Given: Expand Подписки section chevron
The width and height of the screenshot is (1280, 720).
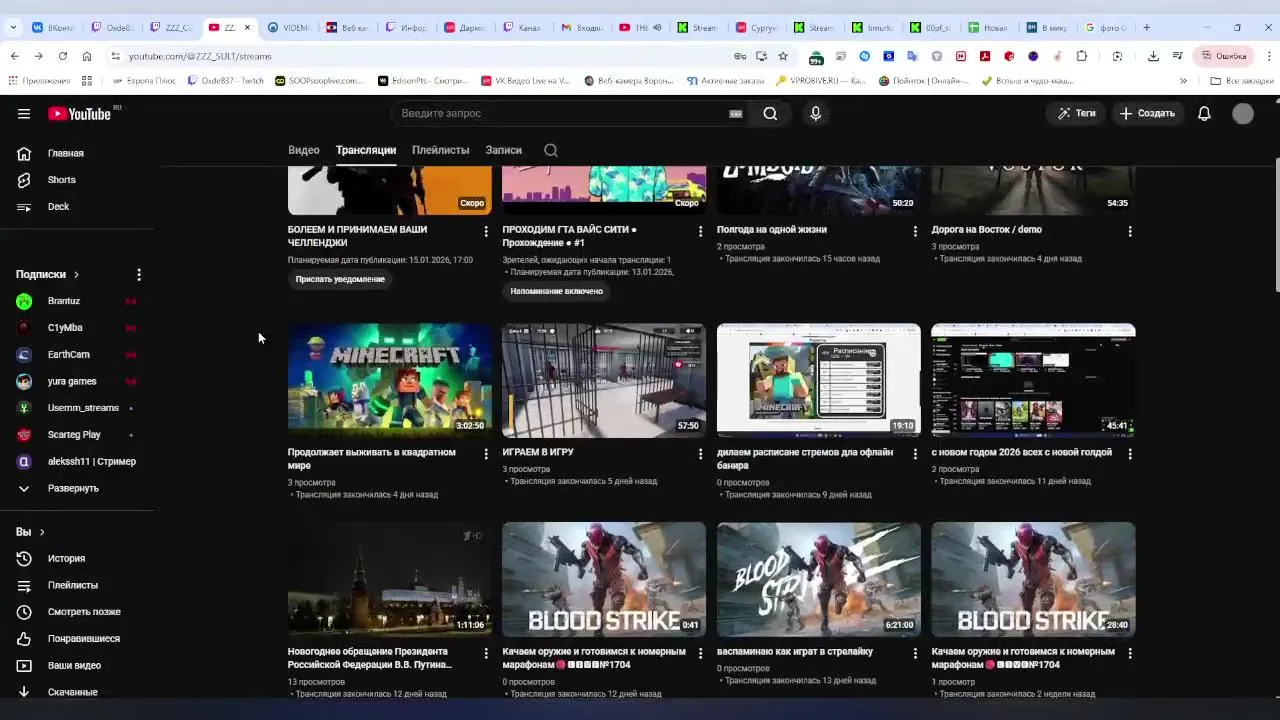Looking at the screenshot, I should 76,275.
